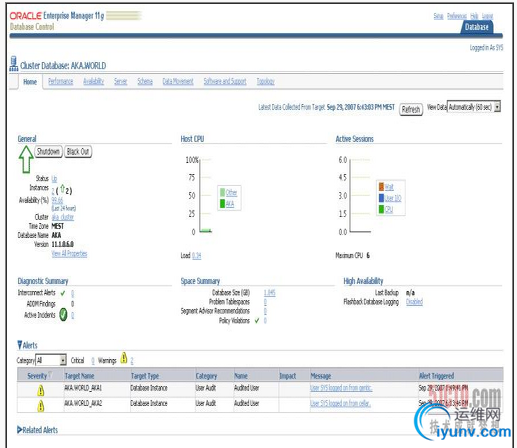Open the aka_cluster link
This screenshot has height=448, width=517.
[x=63, y=217]
